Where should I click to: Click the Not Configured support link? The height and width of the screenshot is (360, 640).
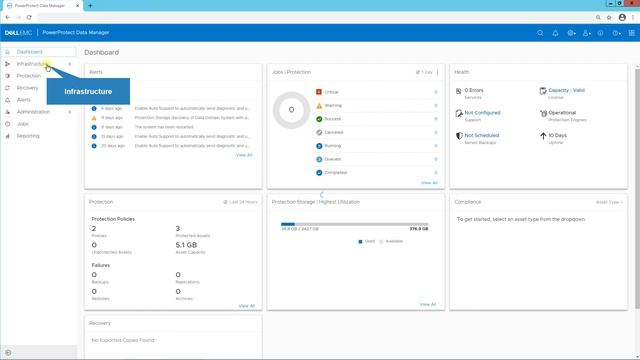coord(482,113)
